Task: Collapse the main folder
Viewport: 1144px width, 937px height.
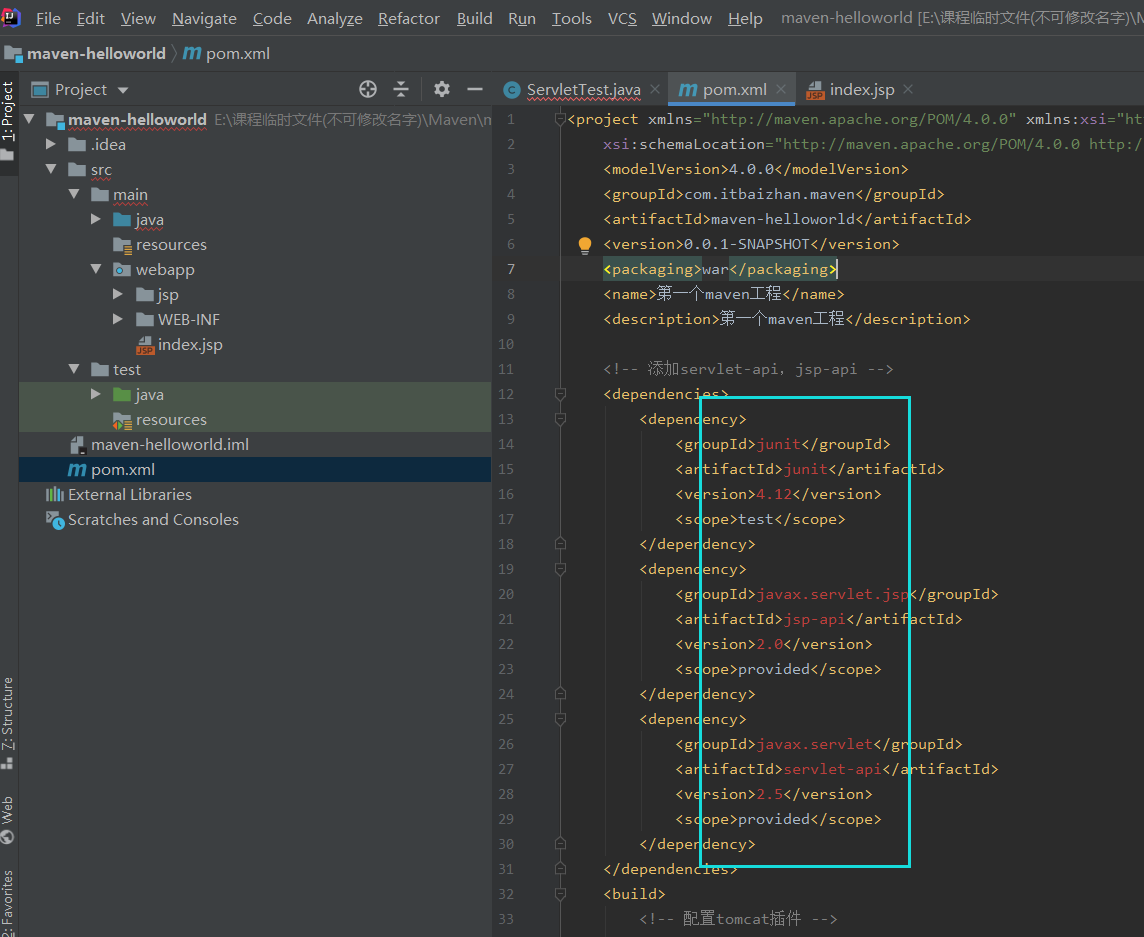Action: (74, 193)
